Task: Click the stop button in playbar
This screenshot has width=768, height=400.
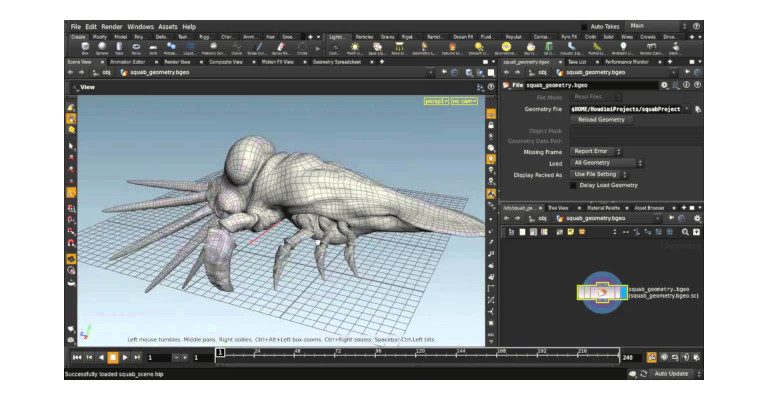Action: coord(113,357)
